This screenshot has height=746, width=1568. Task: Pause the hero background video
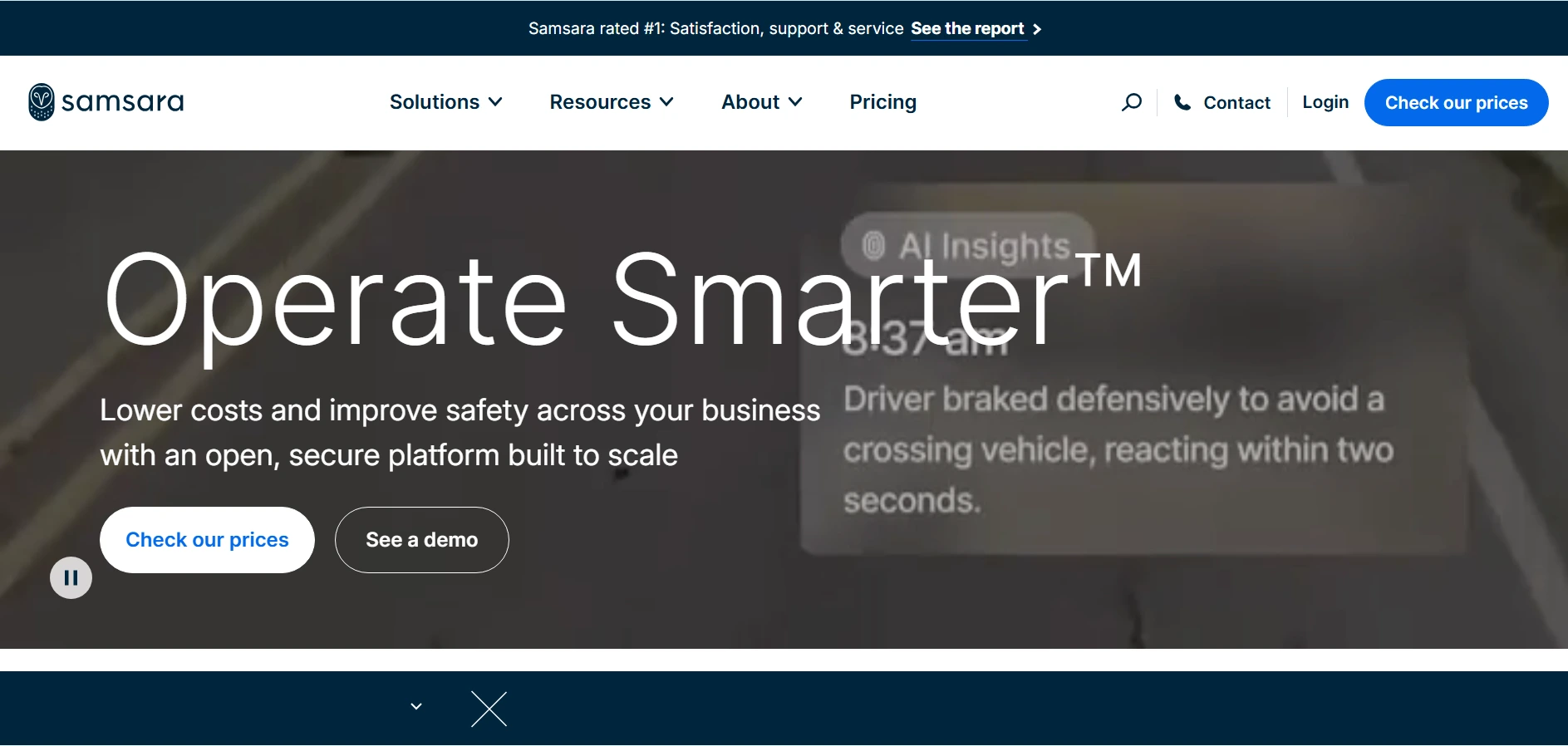pyautogui.click(x=71, y=577)
